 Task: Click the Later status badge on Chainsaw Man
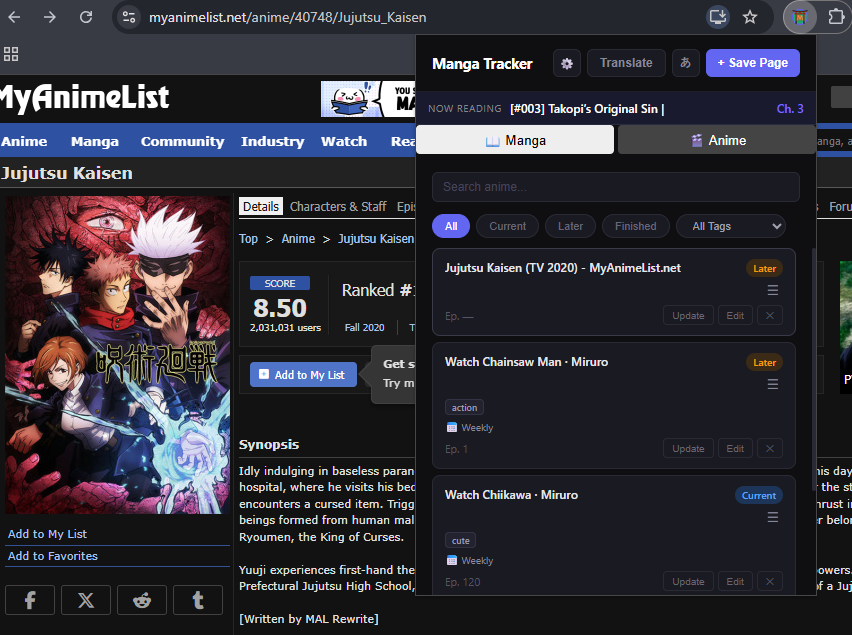[764, 362]
